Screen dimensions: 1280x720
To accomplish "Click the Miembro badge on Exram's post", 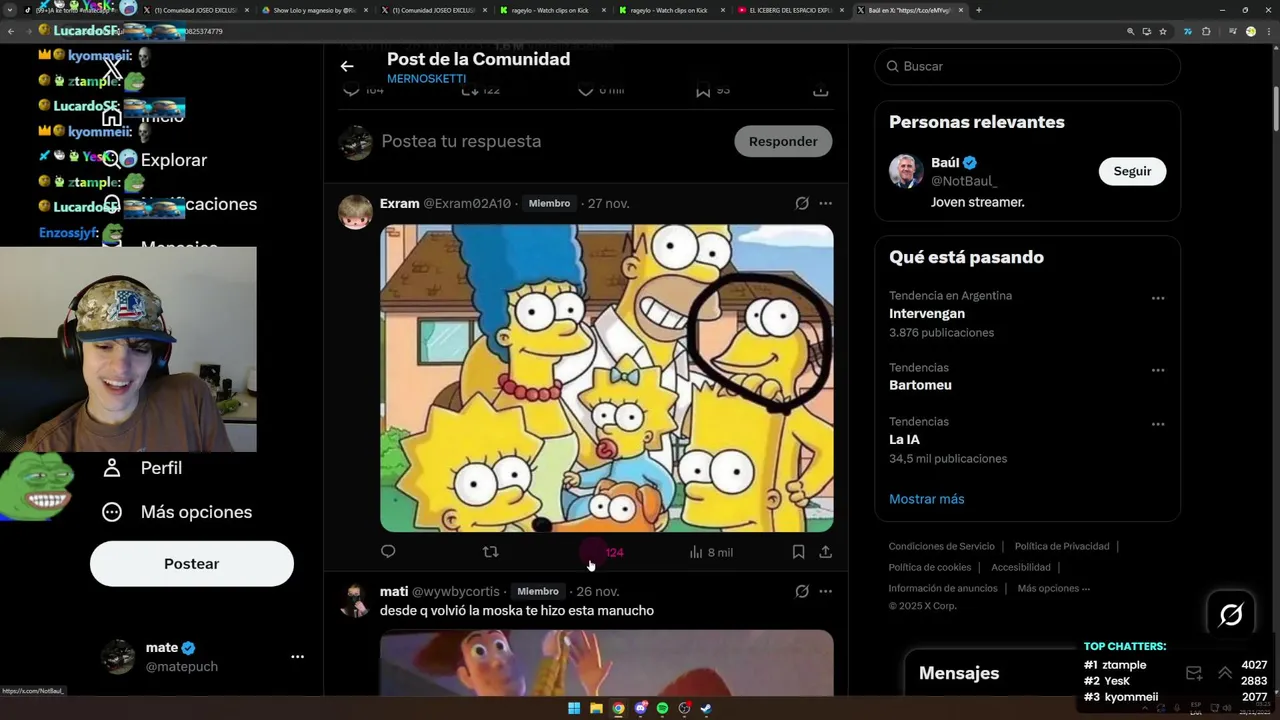I will click(x=549, y=203).
